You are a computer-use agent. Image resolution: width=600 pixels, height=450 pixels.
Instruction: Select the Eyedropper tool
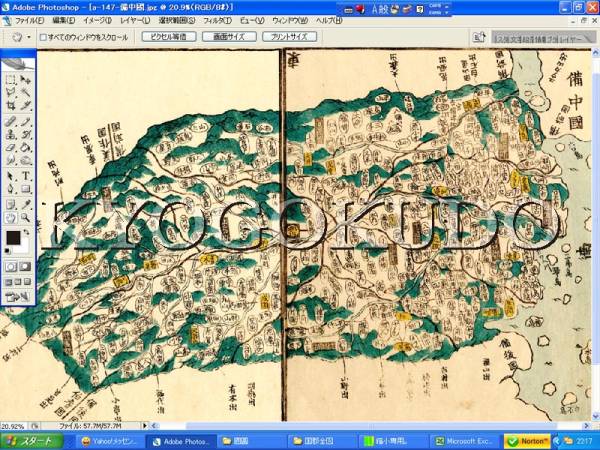point(26,204)
